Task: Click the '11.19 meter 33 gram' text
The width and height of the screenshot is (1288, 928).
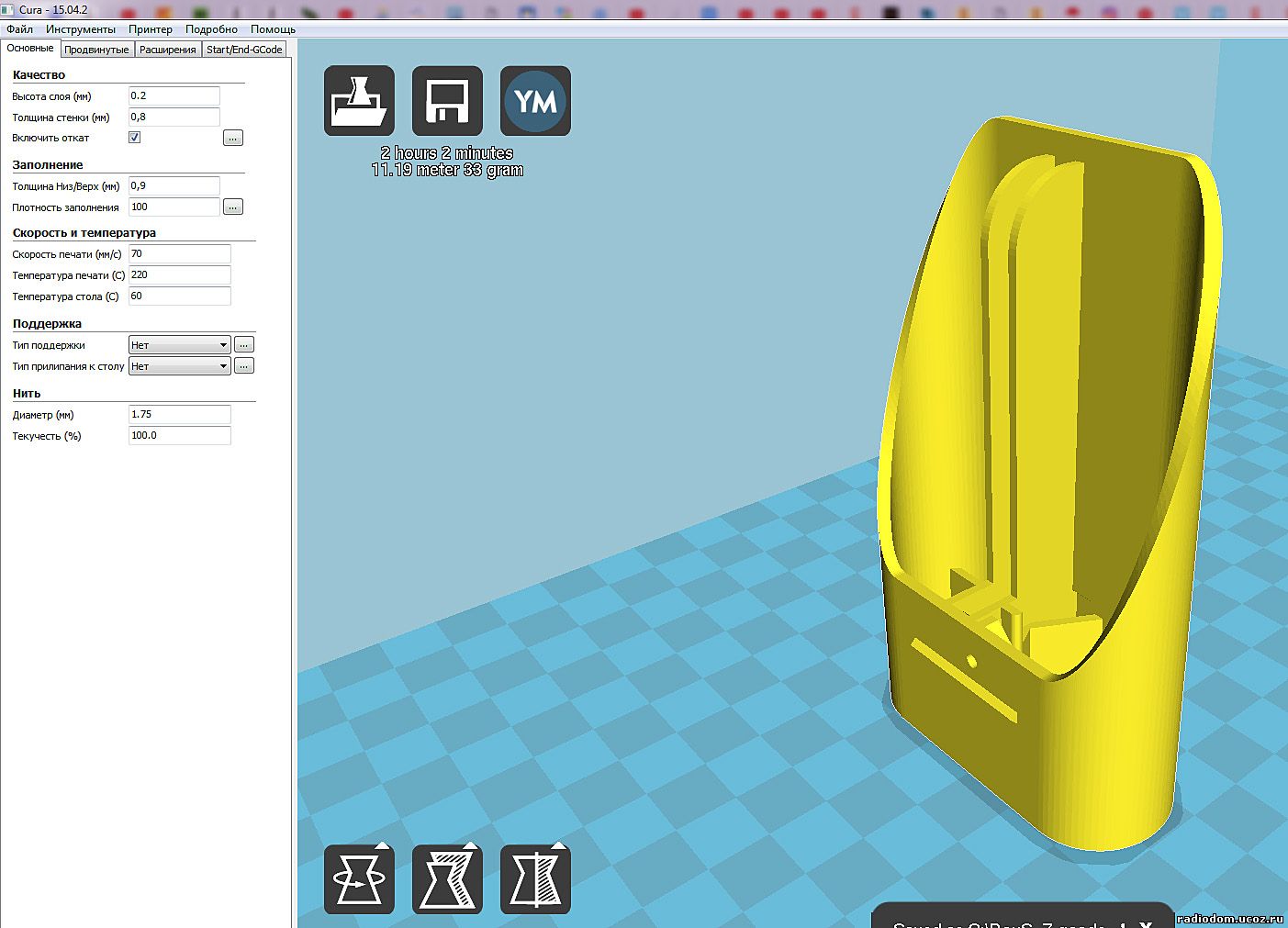Action: tap(447, 170)
